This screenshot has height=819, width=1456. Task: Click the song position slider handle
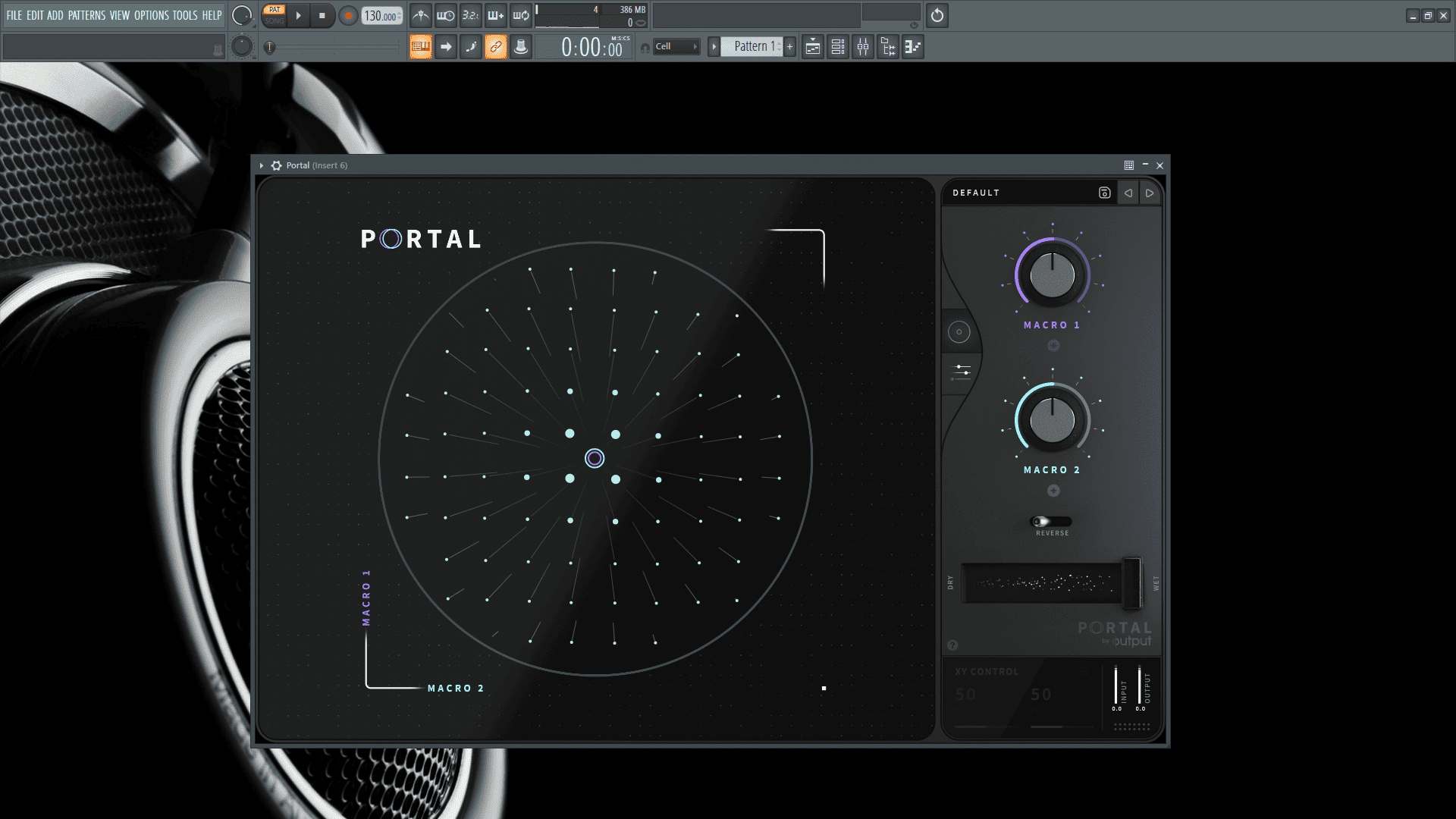point(269,47)
